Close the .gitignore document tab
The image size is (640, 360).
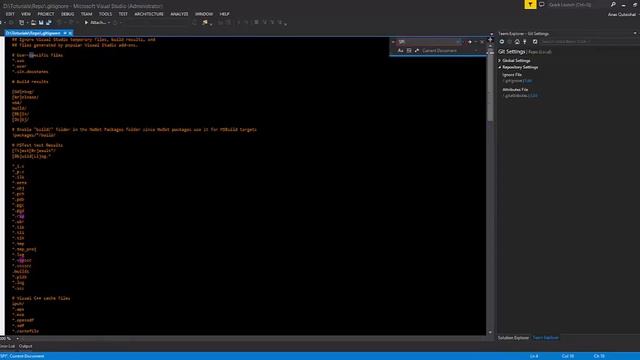click(70, 33)
